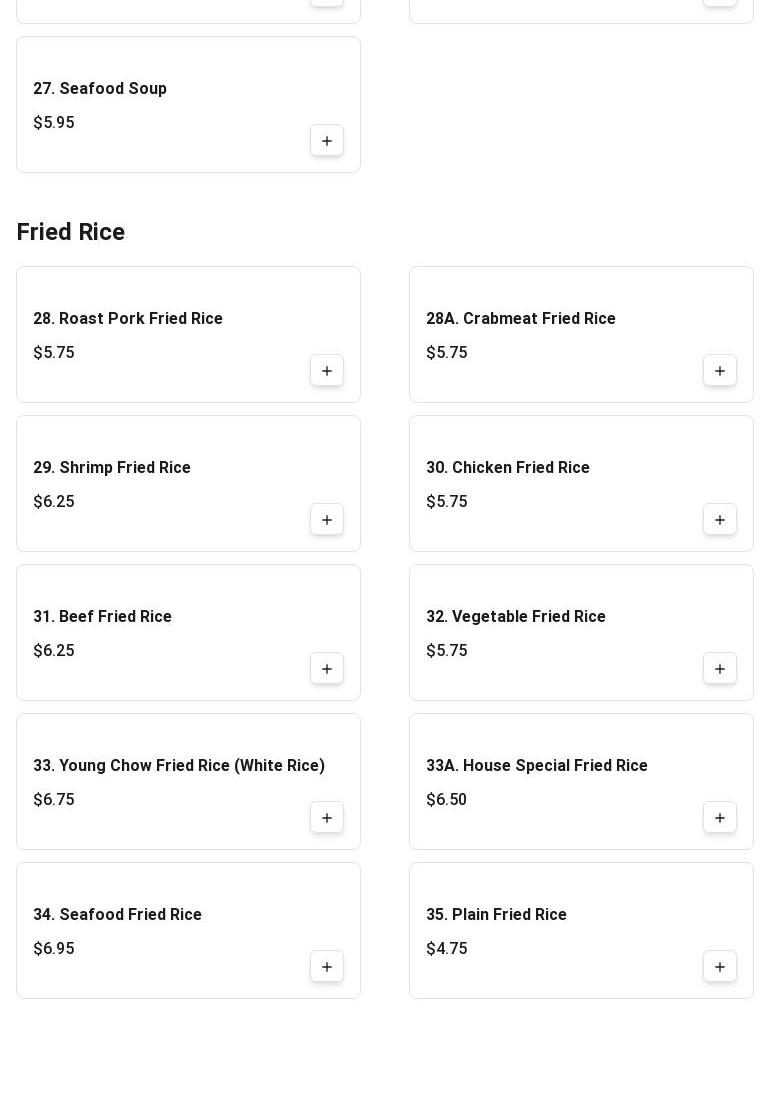Open 28A. Crabmeat Fried Rice details

pyautogui.click(x=521, y=319)
